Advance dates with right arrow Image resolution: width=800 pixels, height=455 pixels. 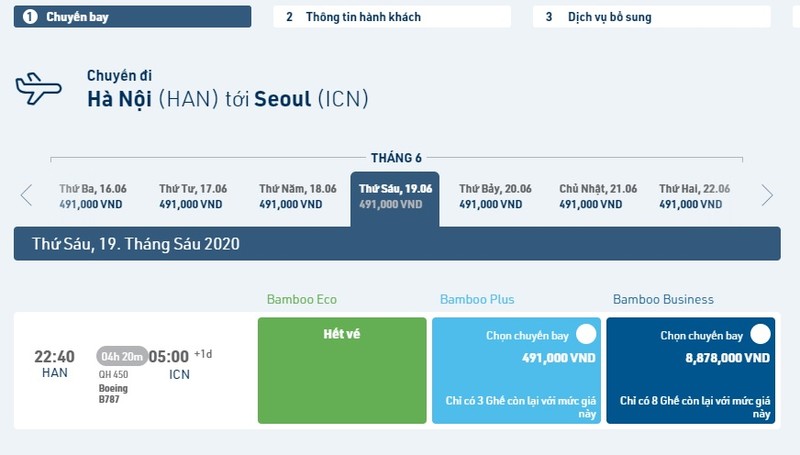[767, 195]
